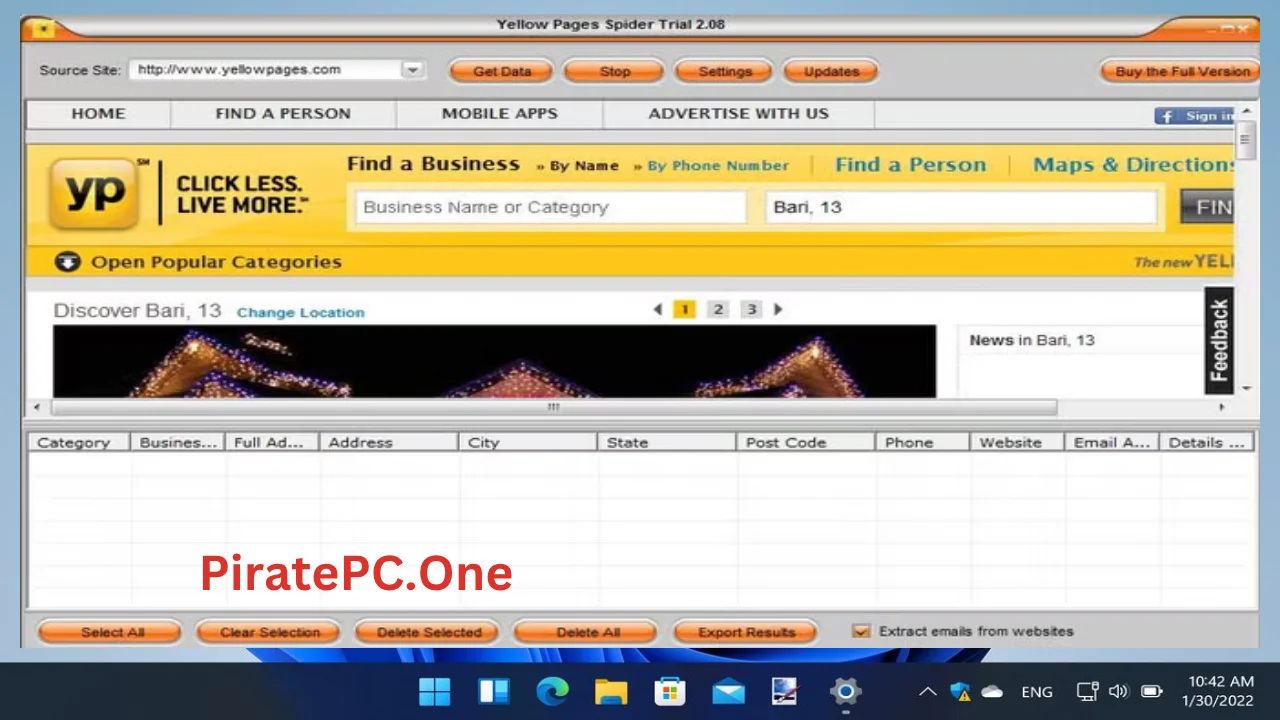Go to next slide arrow

pos(778,309)
